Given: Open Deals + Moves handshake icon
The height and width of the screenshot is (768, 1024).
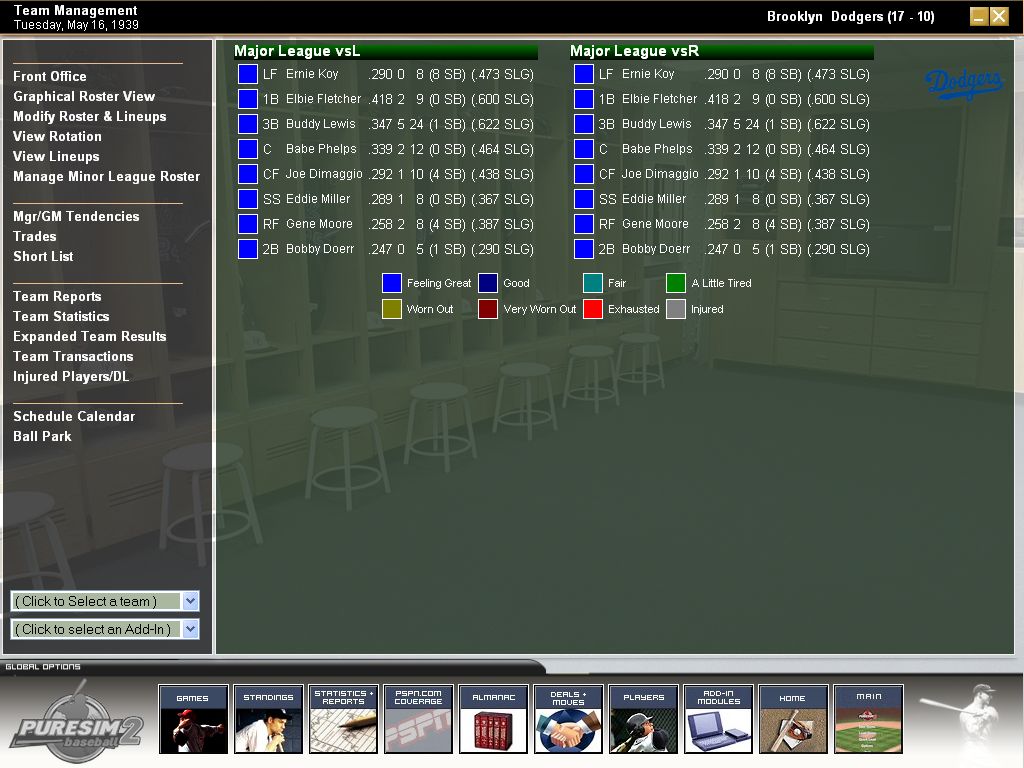Looking at the screenshot, I should 568,719.
